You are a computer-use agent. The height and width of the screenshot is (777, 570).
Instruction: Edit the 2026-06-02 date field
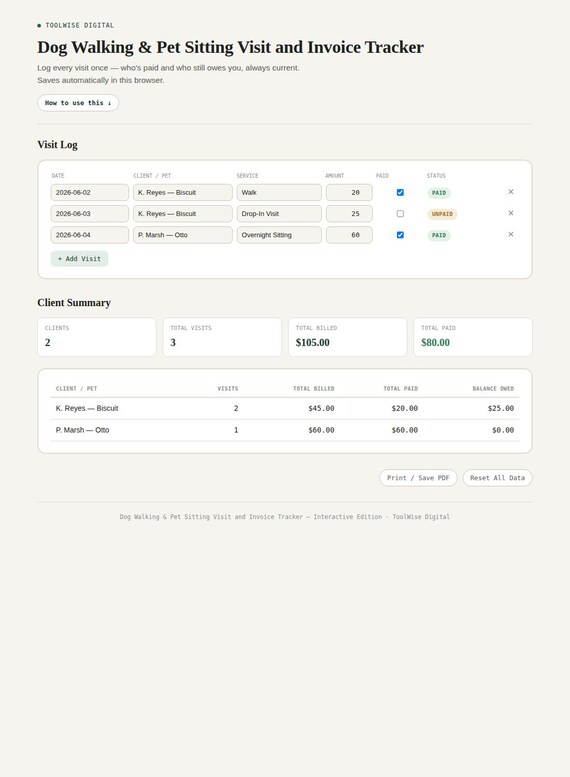pyautogui.click(x=90, y=192)
